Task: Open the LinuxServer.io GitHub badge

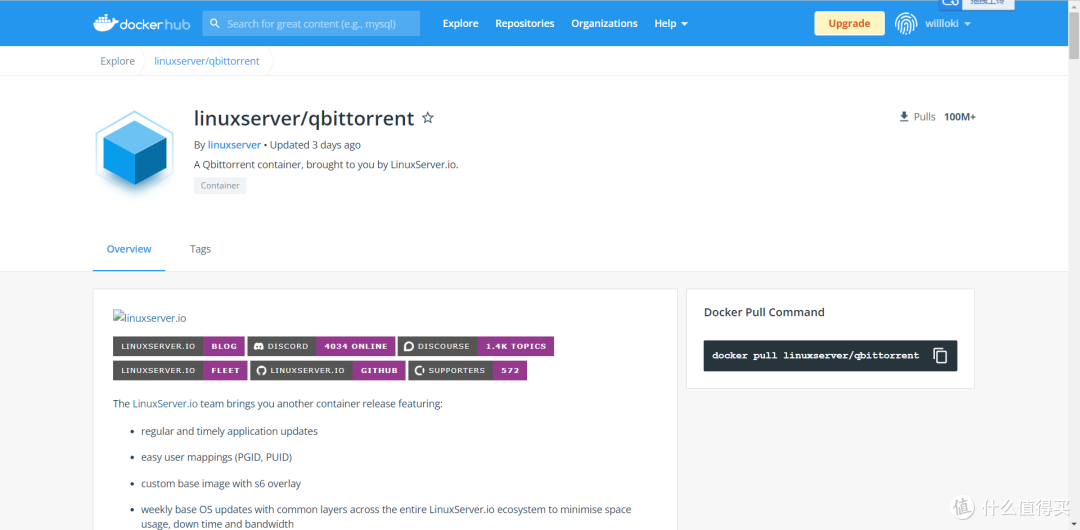Action: [327, 370]
